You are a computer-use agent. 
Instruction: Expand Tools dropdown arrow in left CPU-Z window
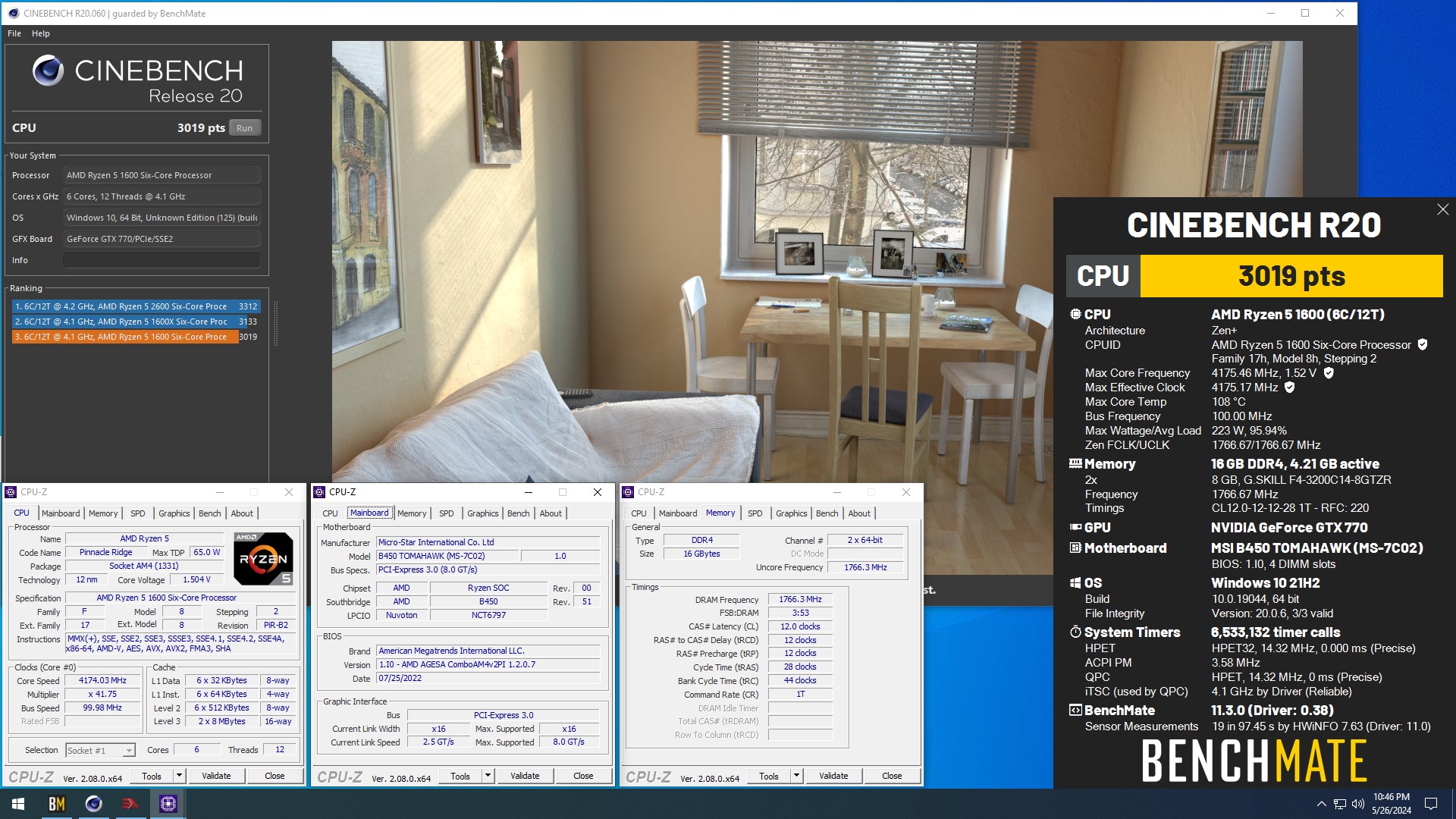pos(180,776)
